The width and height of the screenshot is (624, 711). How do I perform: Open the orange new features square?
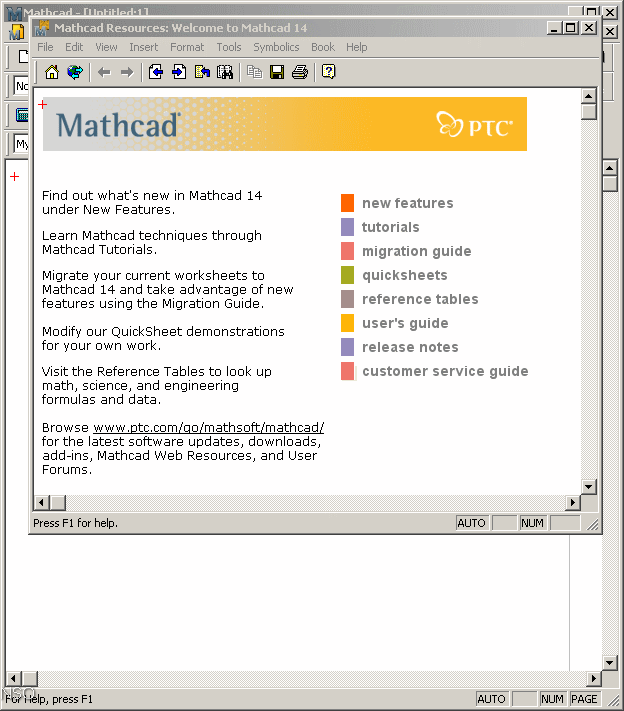[347, 203]
